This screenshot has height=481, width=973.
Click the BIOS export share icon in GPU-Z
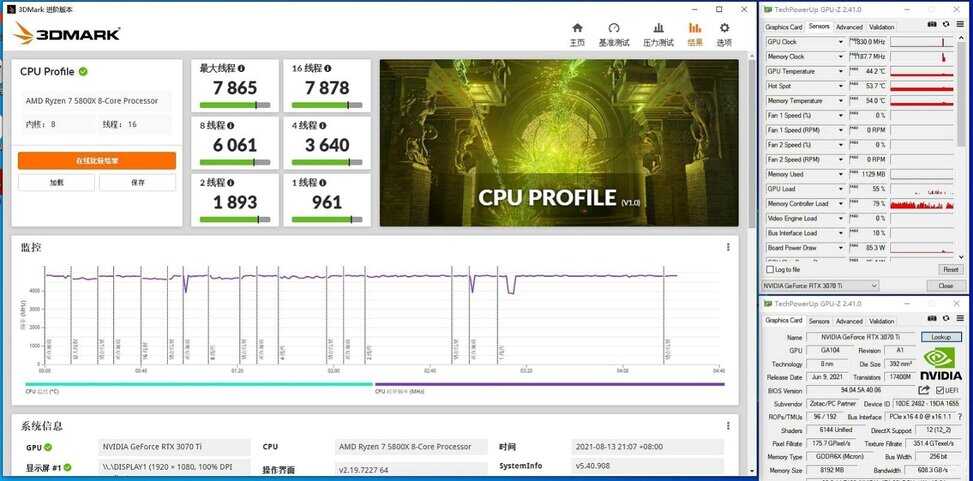pos(924,390)
